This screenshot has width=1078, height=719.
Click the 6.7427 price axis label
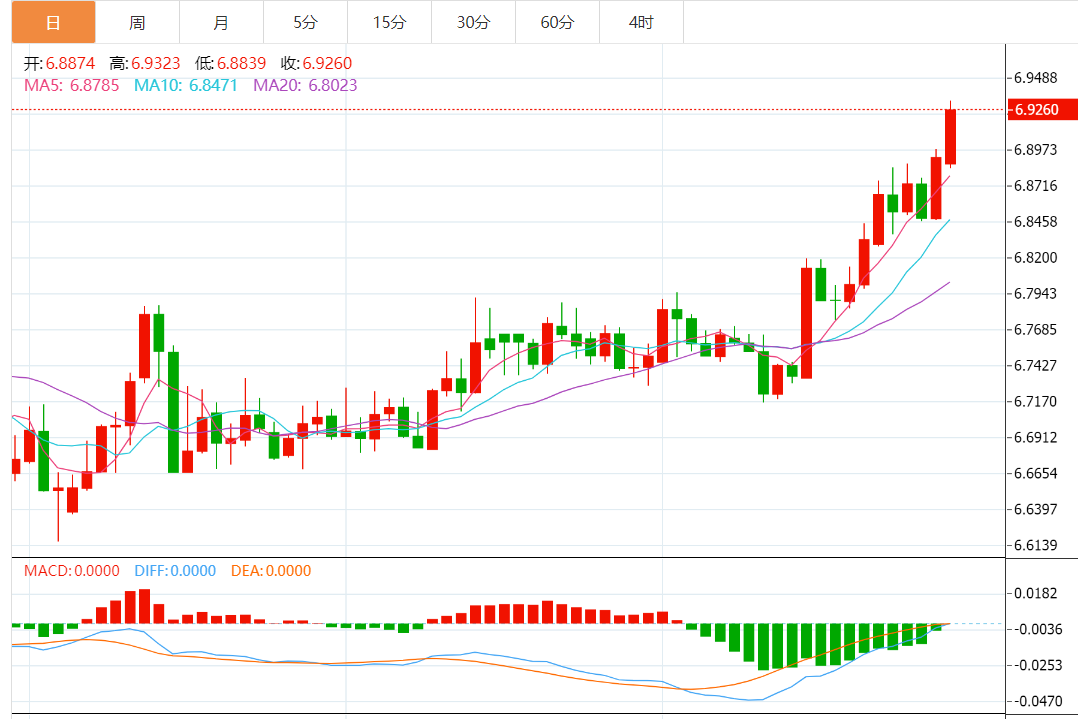click(x=1035, y=365)
